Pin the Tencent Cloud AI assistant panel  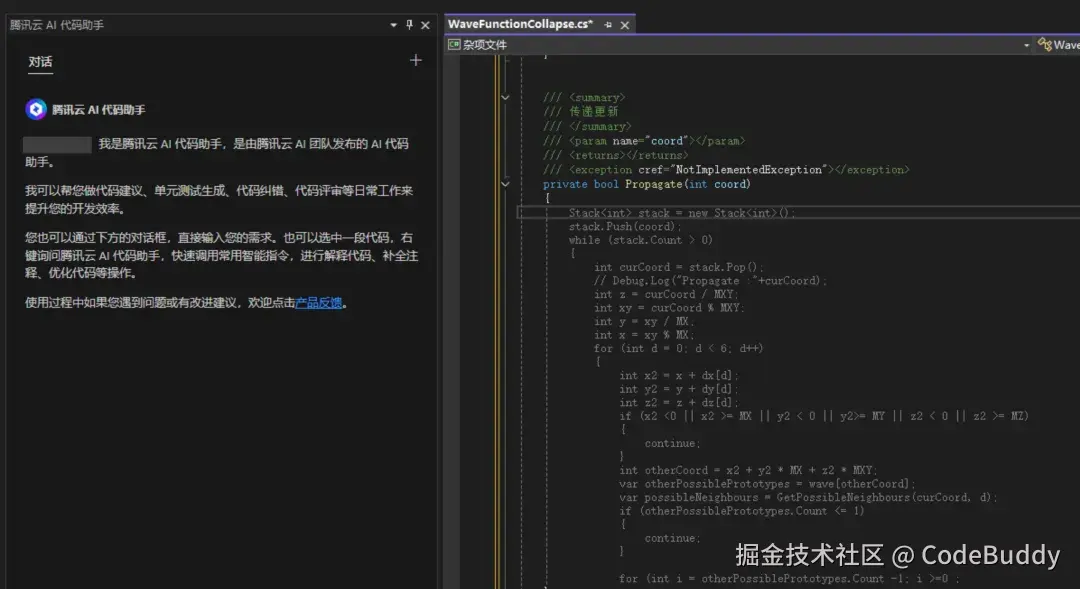click(x=409, y=25)
